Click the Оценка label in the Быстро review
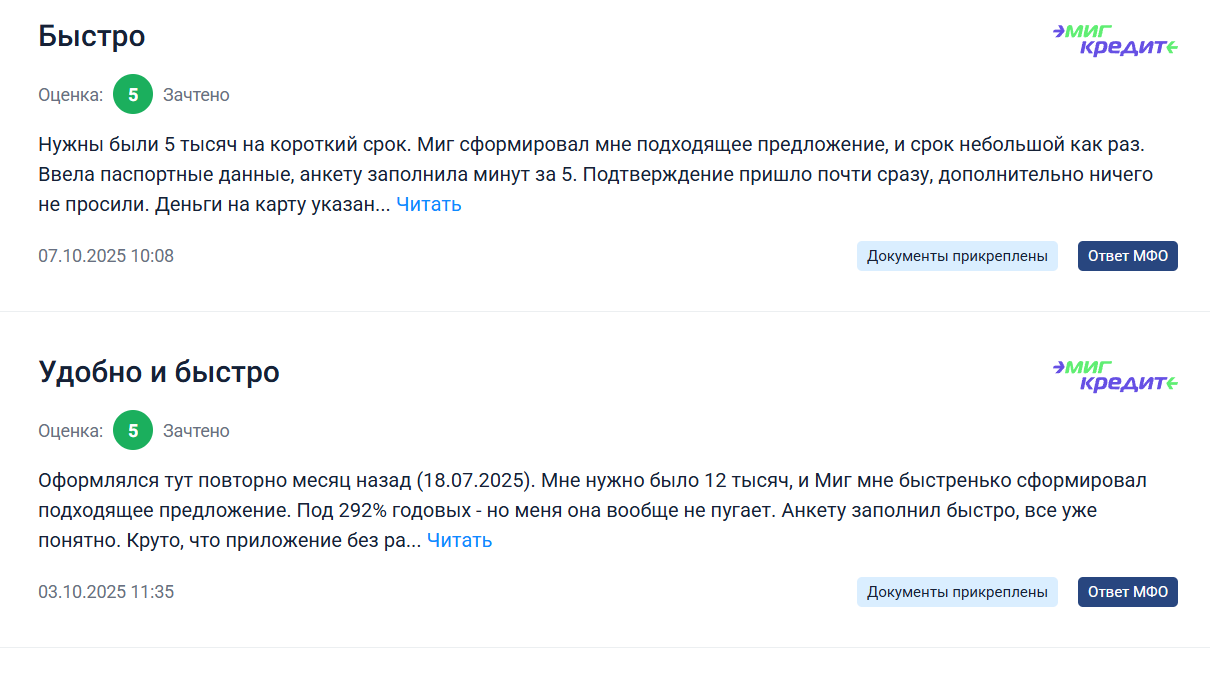Viewport: 1210px width, 686px height. pos(70,95)
